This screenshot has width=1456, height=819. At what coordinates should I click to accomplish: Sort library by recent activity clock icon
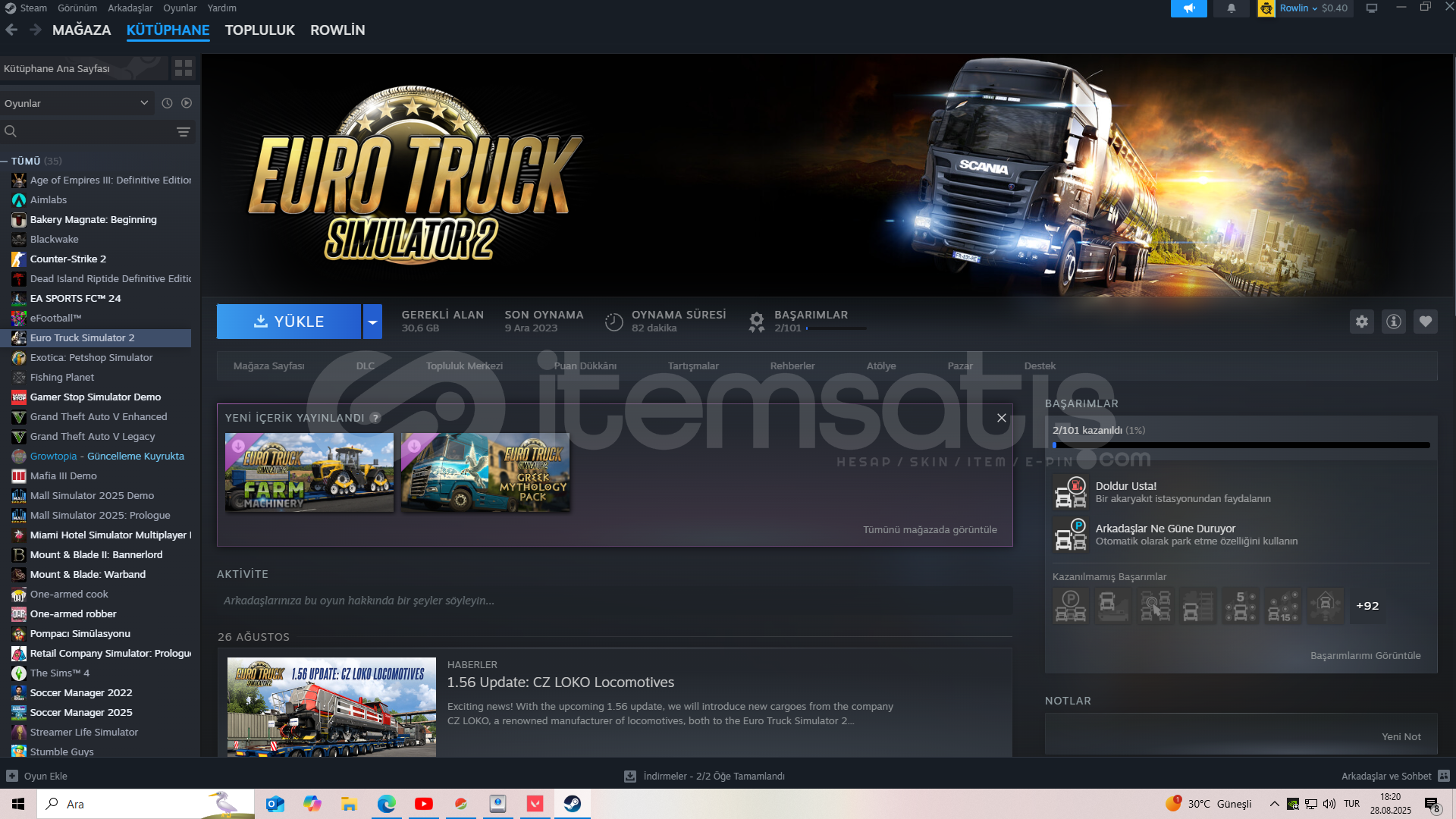click(167, 103)
